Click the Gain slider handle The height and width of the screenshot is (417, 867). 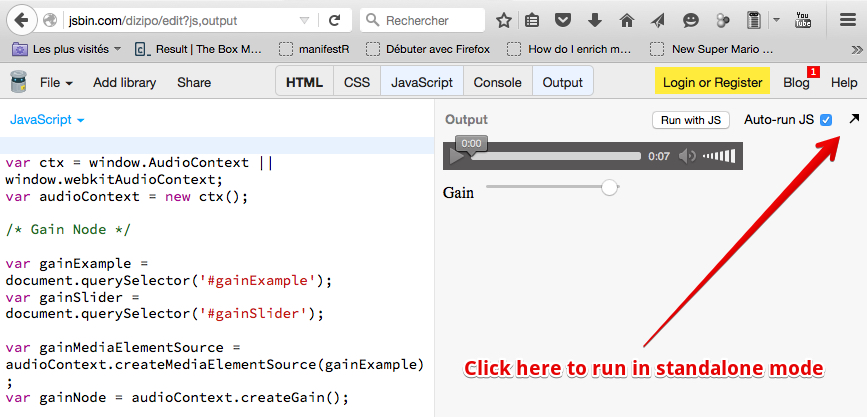tap(609, 187)
